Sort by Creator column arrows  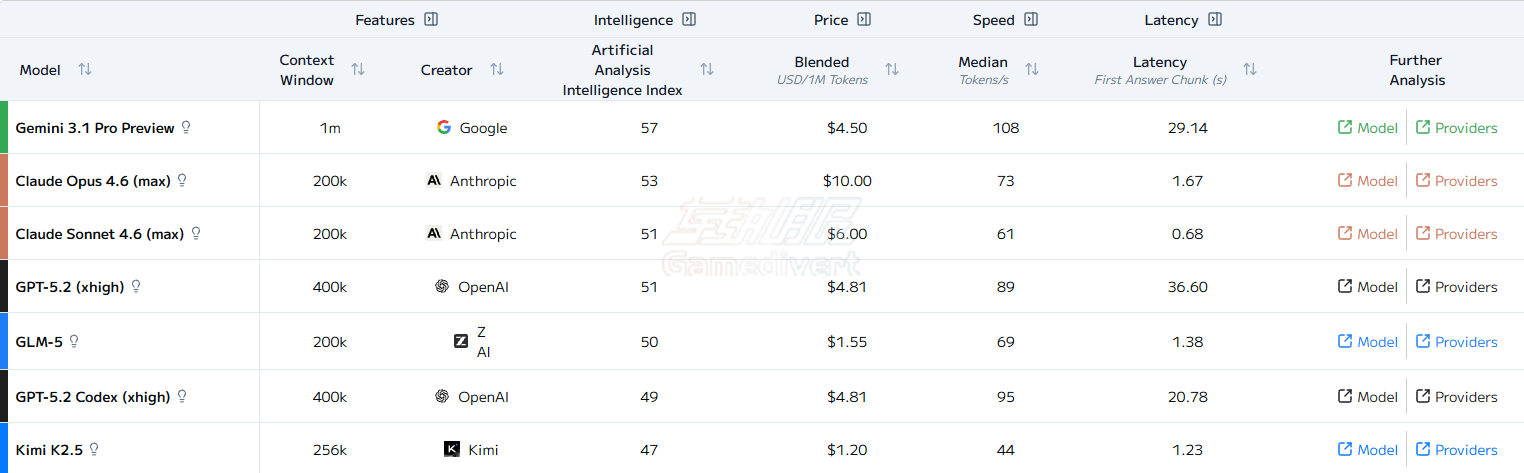point(497,70)
